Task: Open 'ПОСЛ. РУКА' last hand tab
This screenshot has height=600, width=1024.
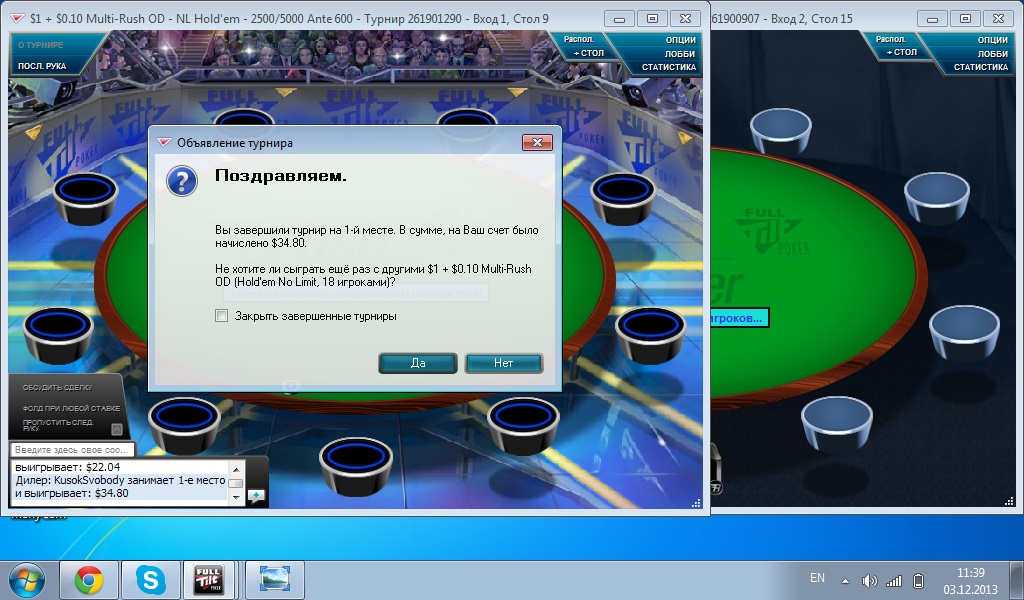Action: 42,66
